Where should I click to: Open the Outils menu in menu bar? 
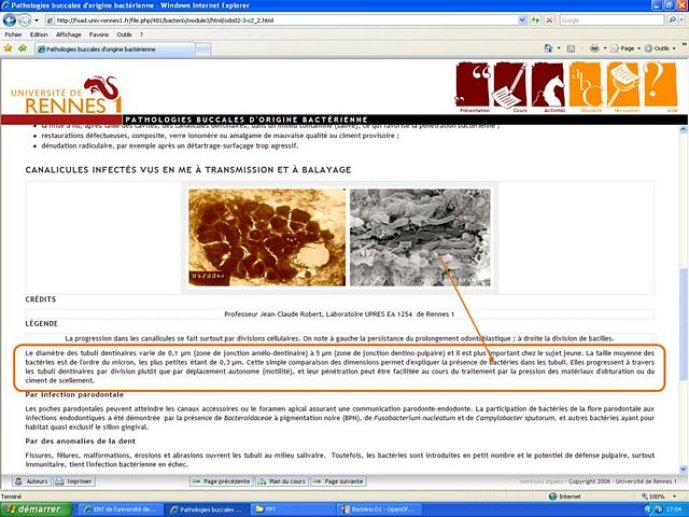(124, 34)
